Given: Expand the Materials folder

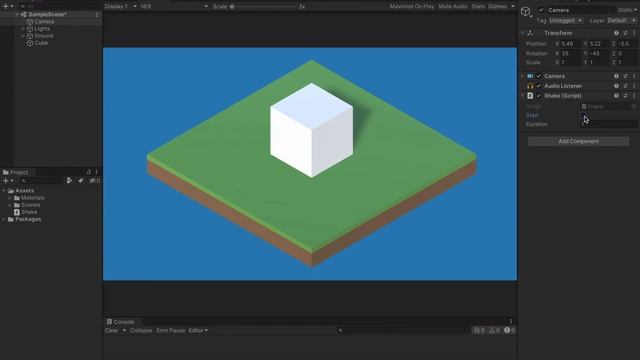Looking at the screenshot, I should [x=10, y=198].
